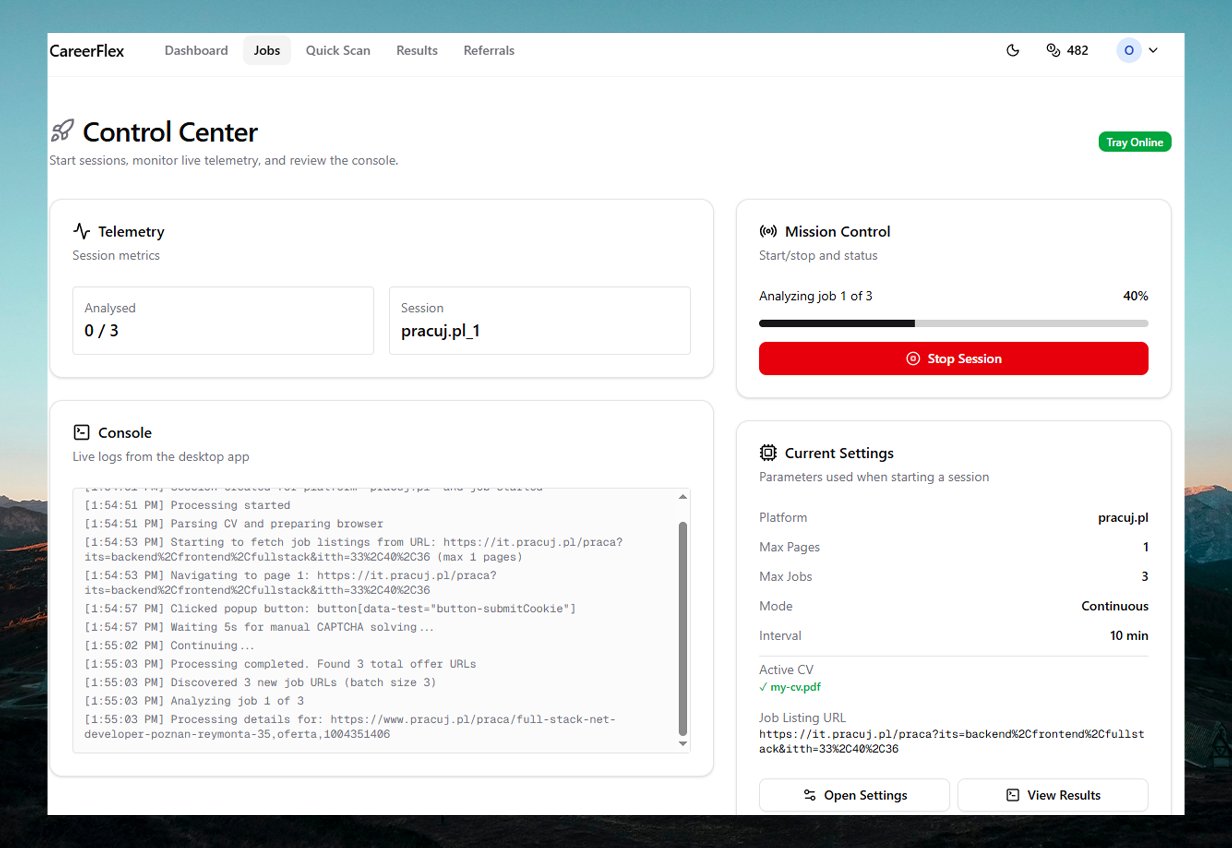Open the View Results button

click(x=1053, y=795)
